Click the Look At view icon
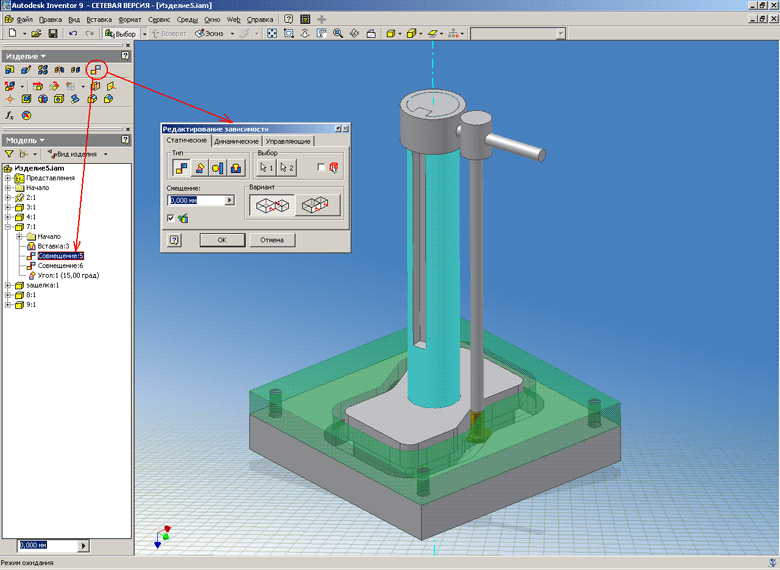 click(x=371, y=33)
